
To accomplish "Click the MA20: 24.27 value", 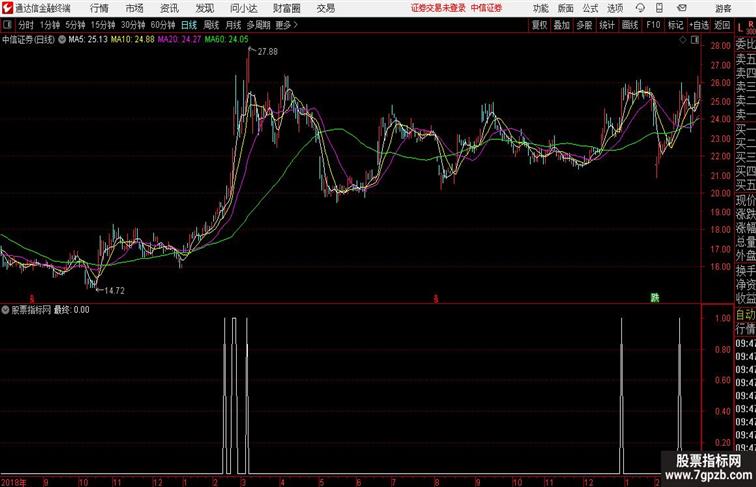I will click(179, 40).
